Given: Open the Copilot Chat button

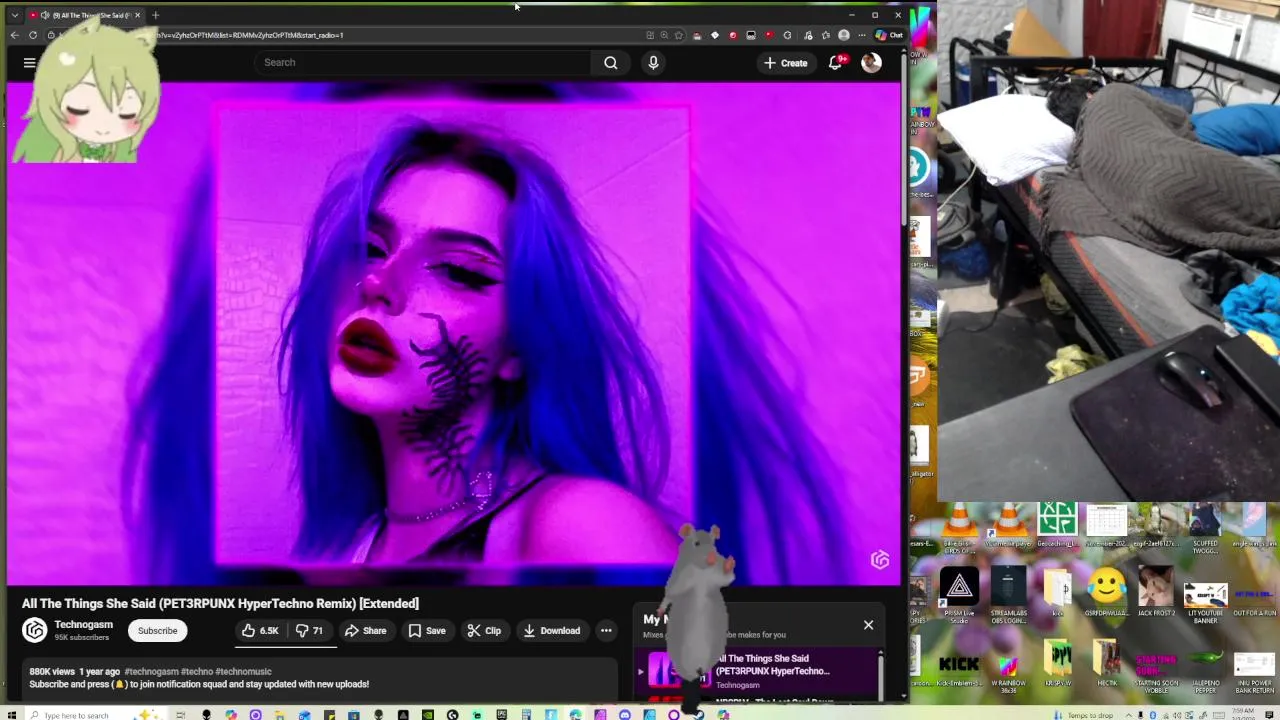Looking at the screenshot, I should pos(889,35).
